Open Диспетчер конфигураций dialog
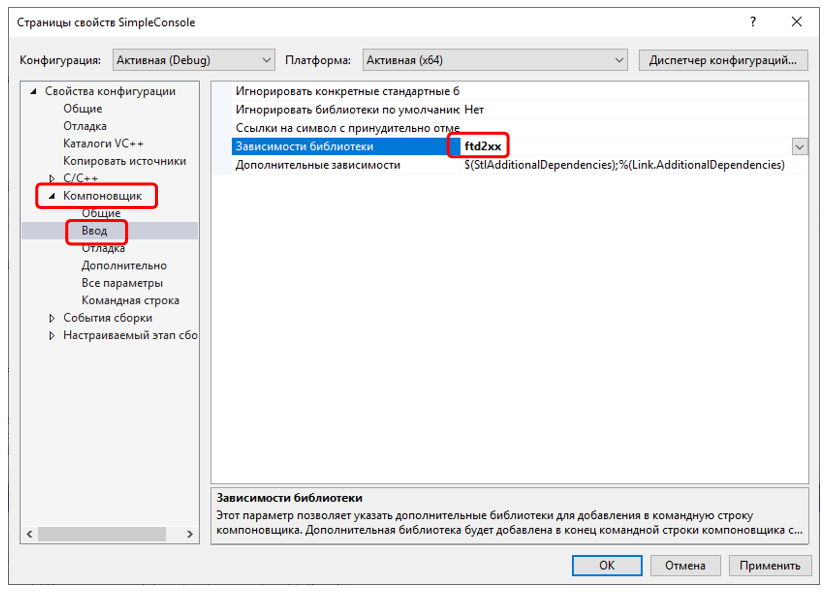Image resolution: width=829 pixels, height=595 pixels. point(723,60)
